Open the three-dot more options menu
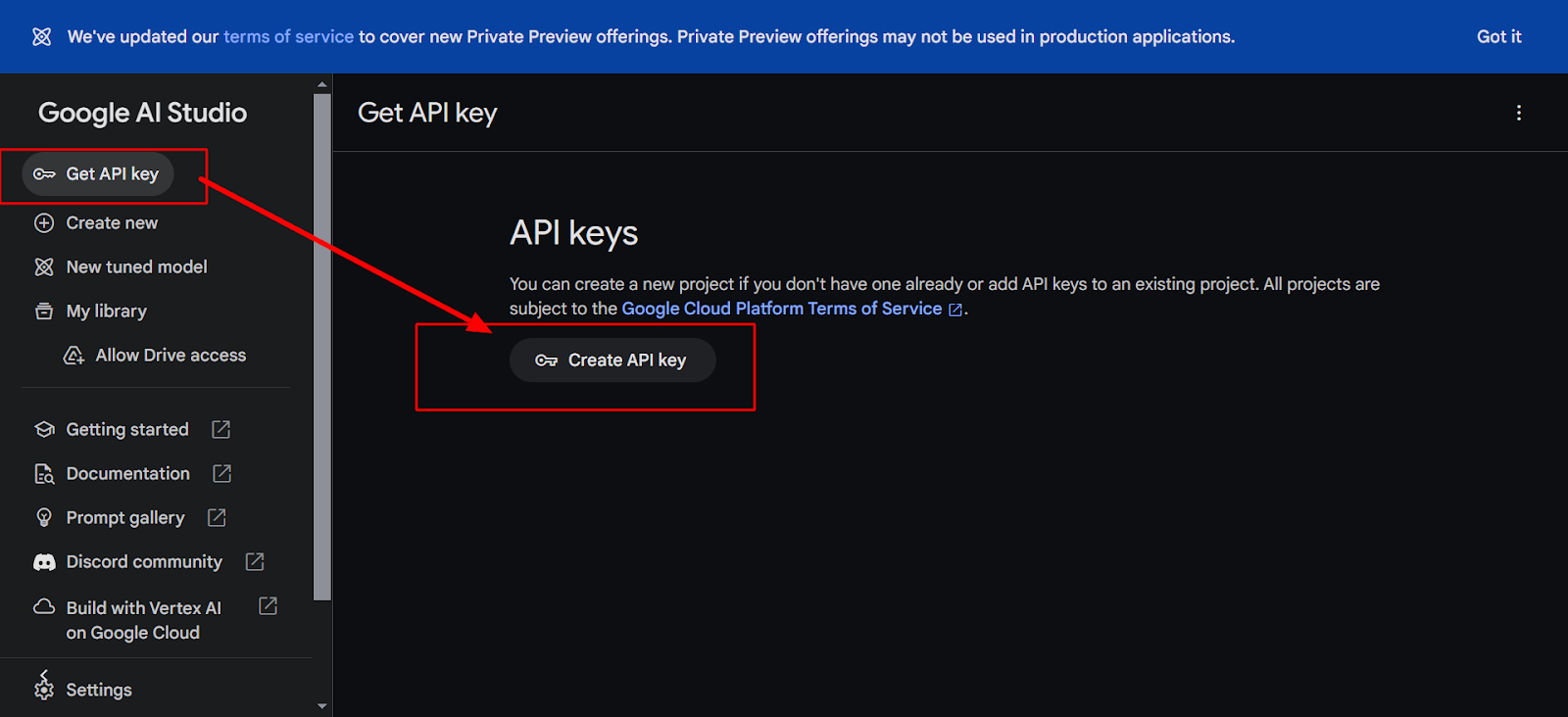 click(1519, 113)
